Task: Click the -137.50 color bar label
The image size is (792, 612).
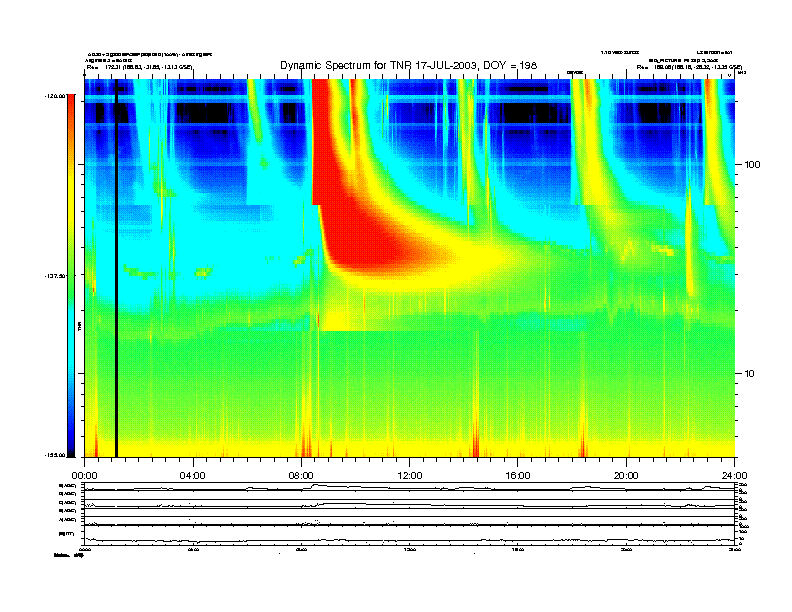Action: point(56,276)
